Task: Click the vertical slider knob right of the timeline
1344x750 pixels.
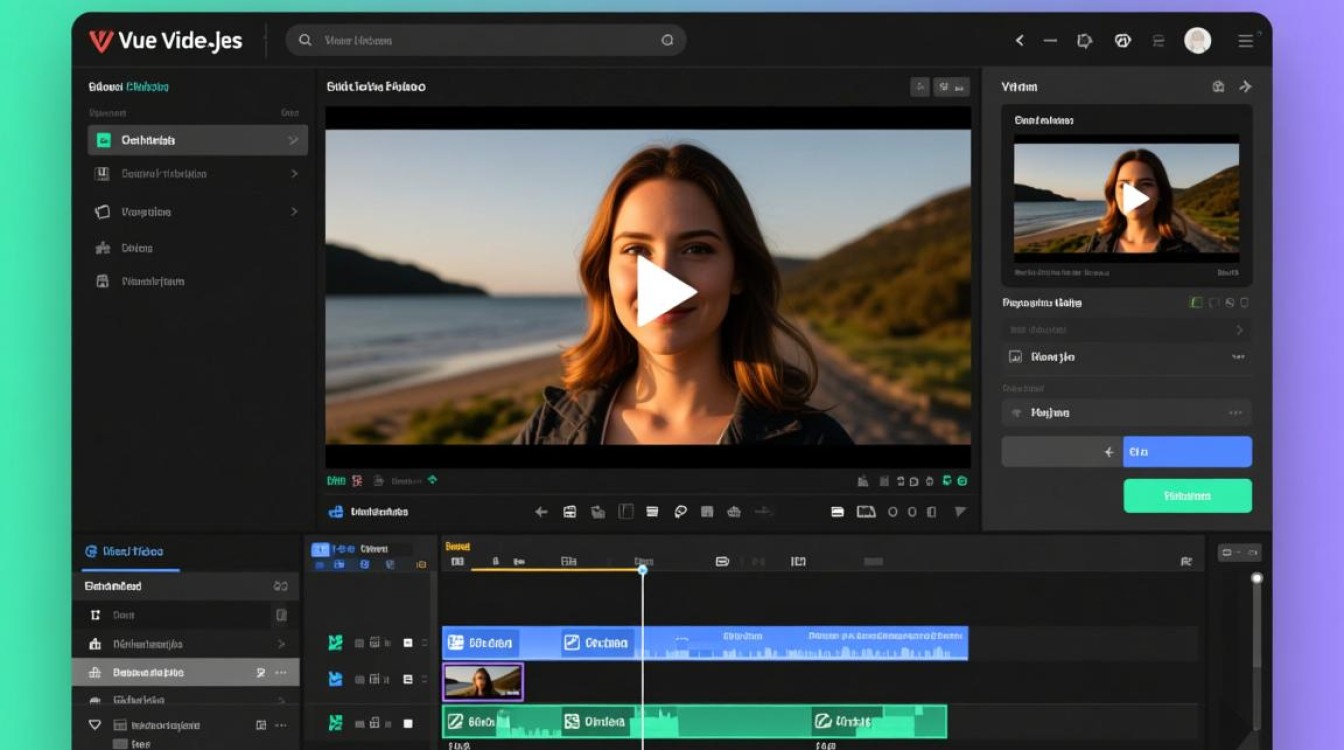Action: 1257,578
